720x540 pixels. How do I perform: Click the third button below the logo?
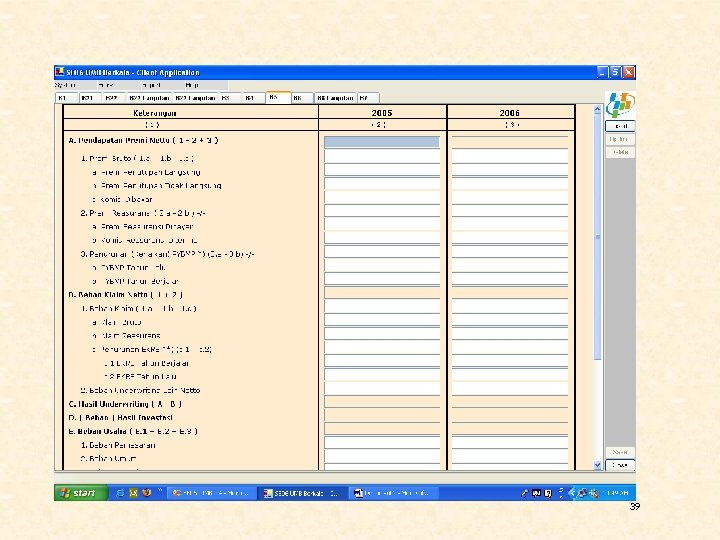pos(620,152)
